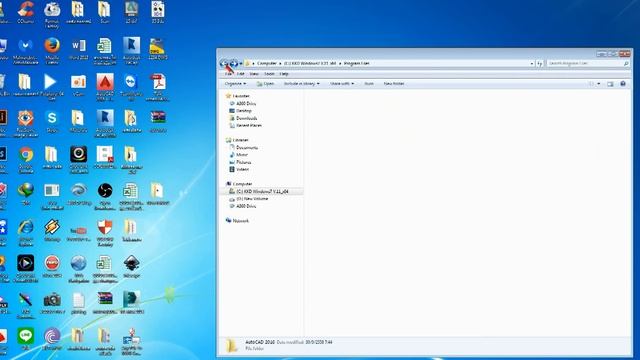The width and height of the screenshot is (640, 360).
Task: Select the purple BitTorrent desktop icon
Action: (x=52, y=339)
